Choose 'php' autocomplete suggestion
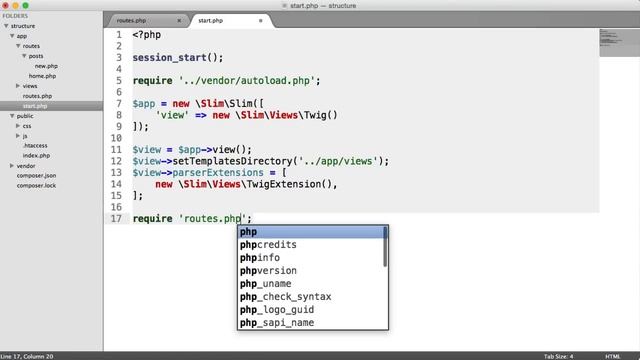Image resolution: width=640 pixels, height=360 pixels. point(310,232)
